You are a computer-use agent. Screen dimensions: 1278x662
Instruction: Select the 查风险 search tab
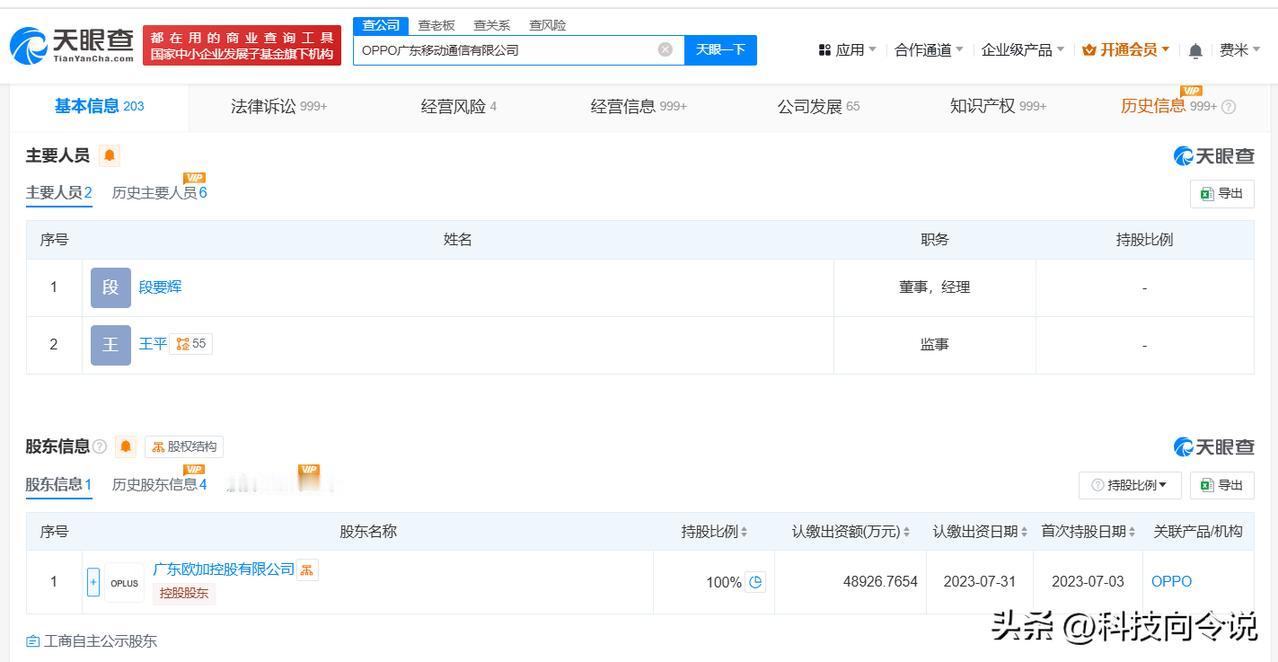coord(547,25)
